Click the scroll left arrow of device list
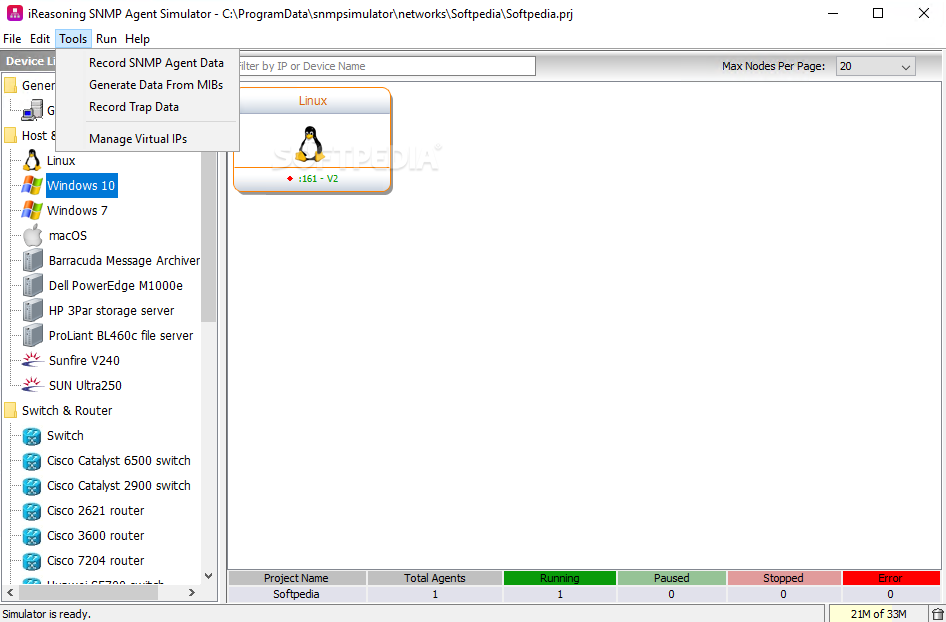Viewport: 946px width, 622px height. pyautogui.click(x=9, y=593)
